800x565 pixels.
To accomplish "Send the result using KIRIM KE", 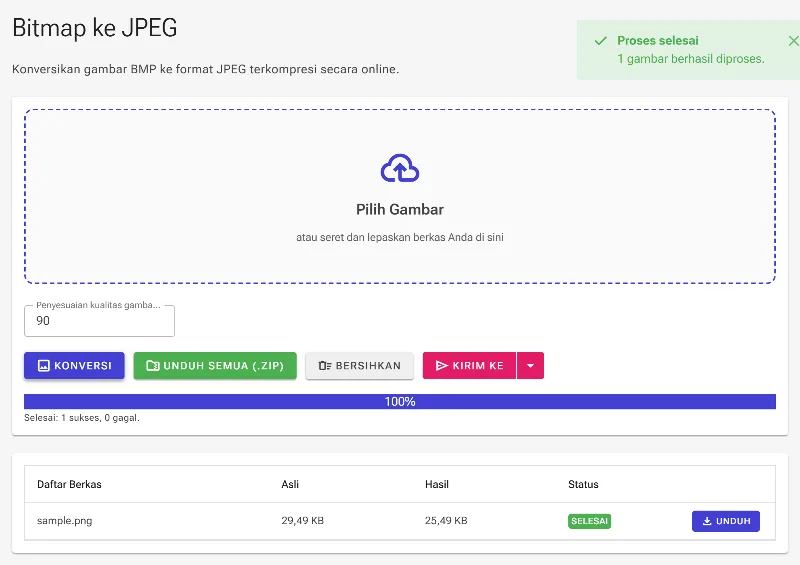I will 469,365.
